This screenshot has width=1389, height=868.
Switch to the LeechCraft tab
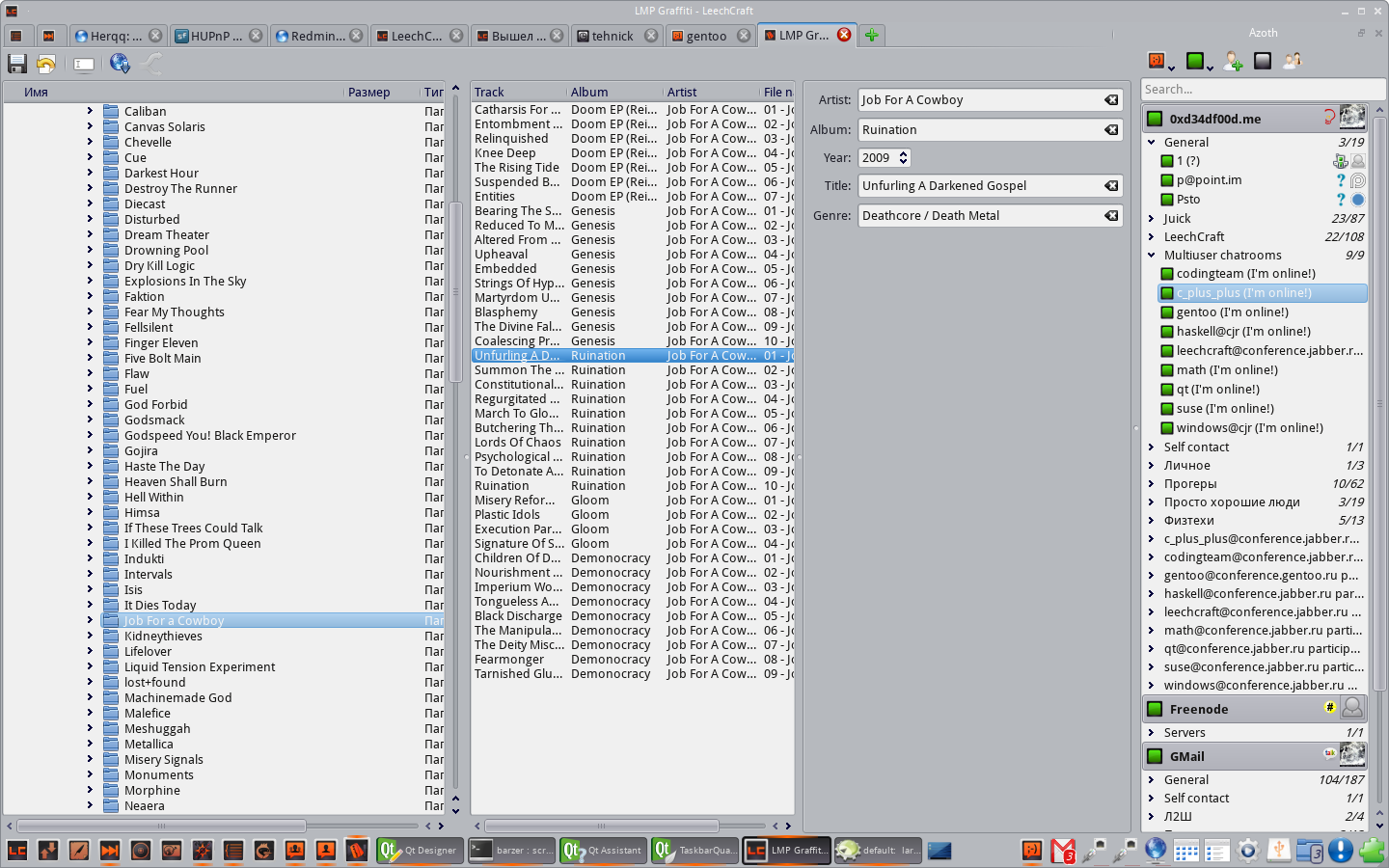pos(418,36)
